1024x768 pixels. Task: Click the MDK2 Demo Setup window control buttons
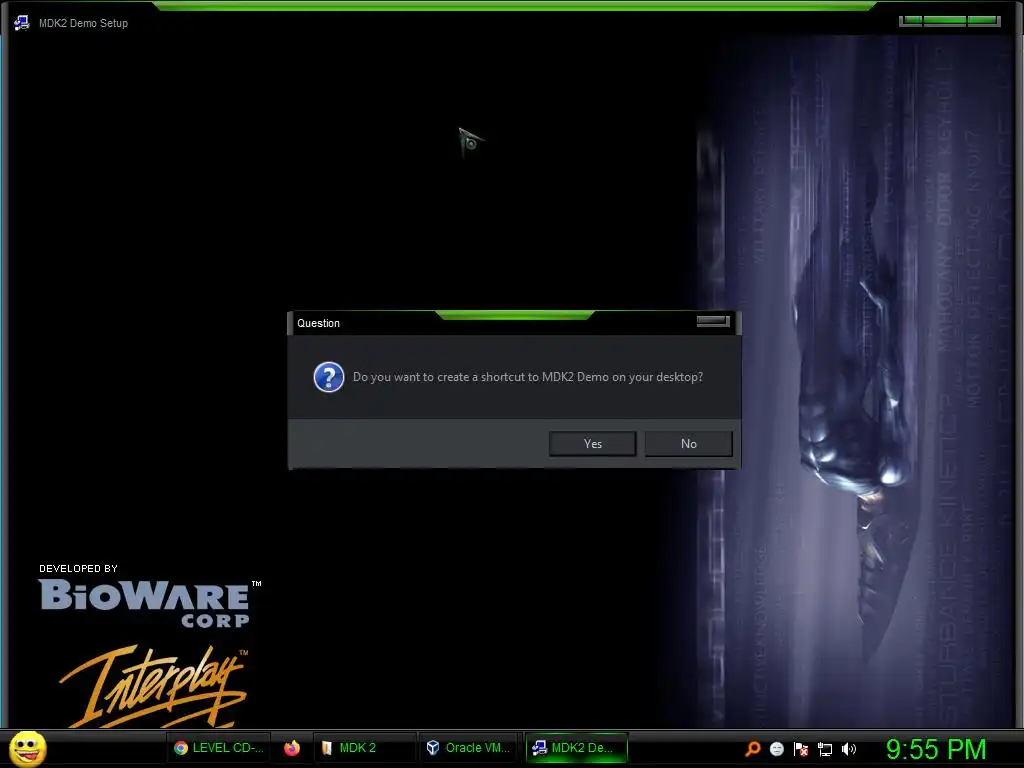click(950, 21)
